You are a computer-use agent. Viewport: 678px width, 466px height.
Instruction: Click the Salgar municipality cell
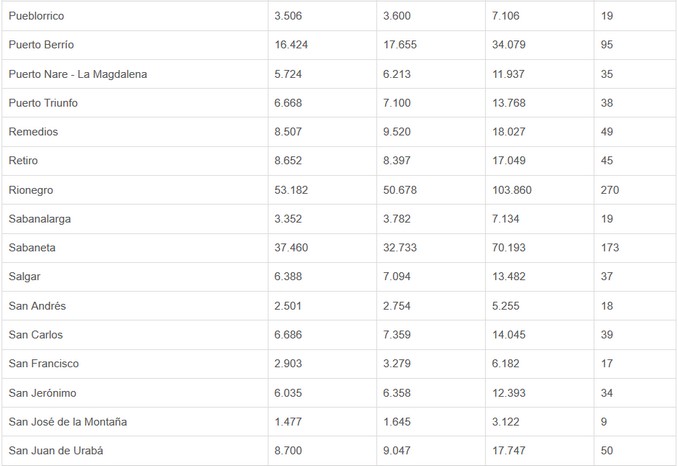[25, 277]
